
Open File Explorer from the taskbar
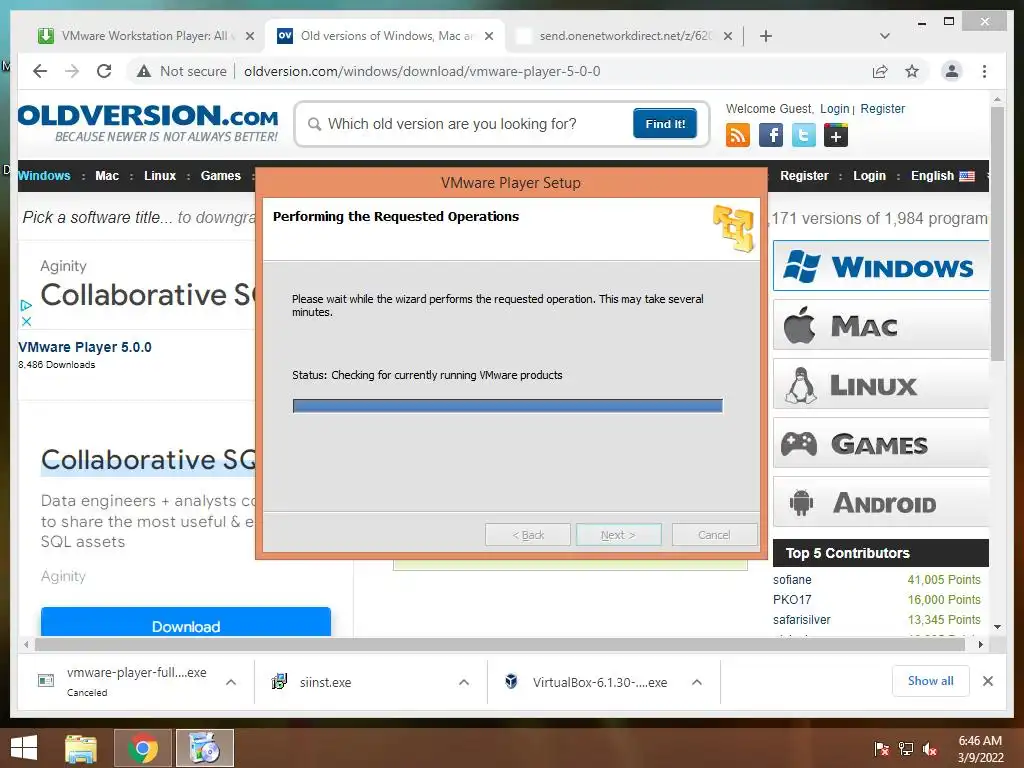(x=81, y=748)
